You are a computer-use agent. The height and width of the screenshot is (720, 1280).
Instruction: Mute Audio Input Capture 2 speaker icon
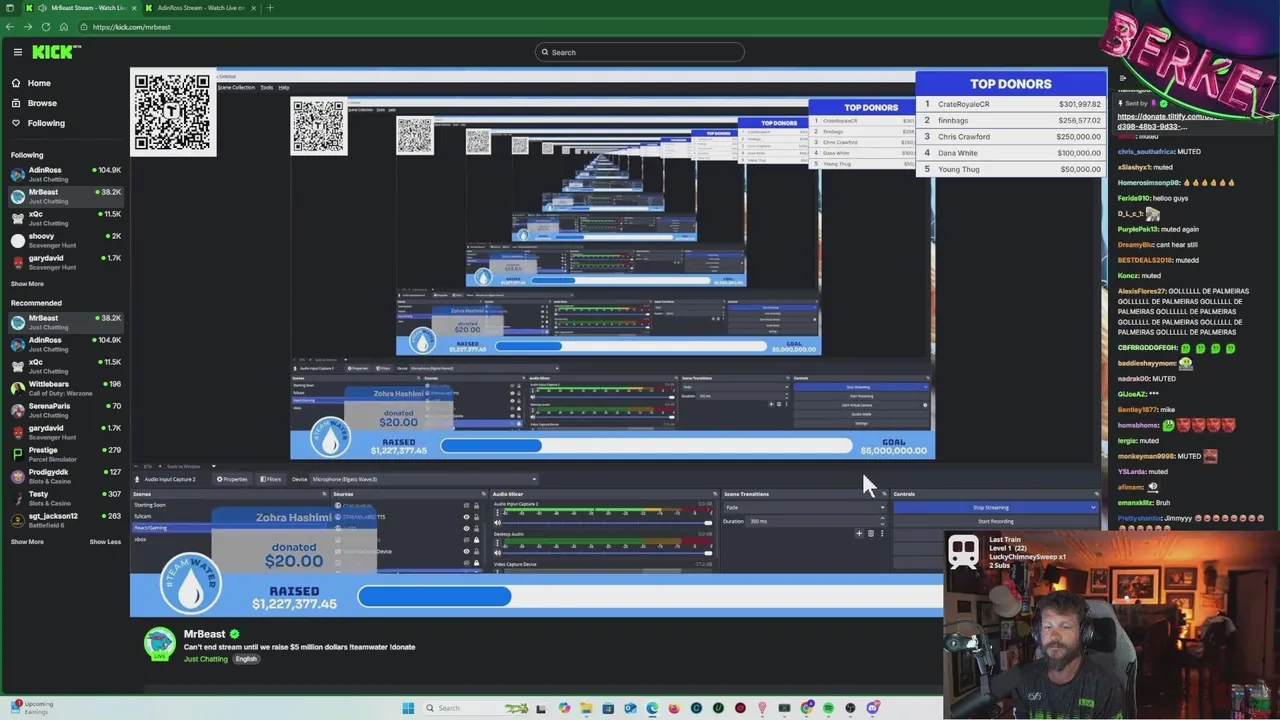tap(497, 523)
